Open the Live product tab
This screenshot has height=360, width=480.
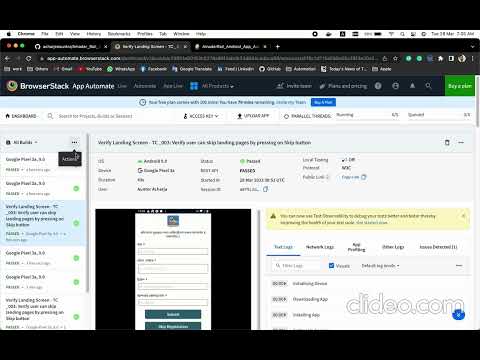(122, 86)
